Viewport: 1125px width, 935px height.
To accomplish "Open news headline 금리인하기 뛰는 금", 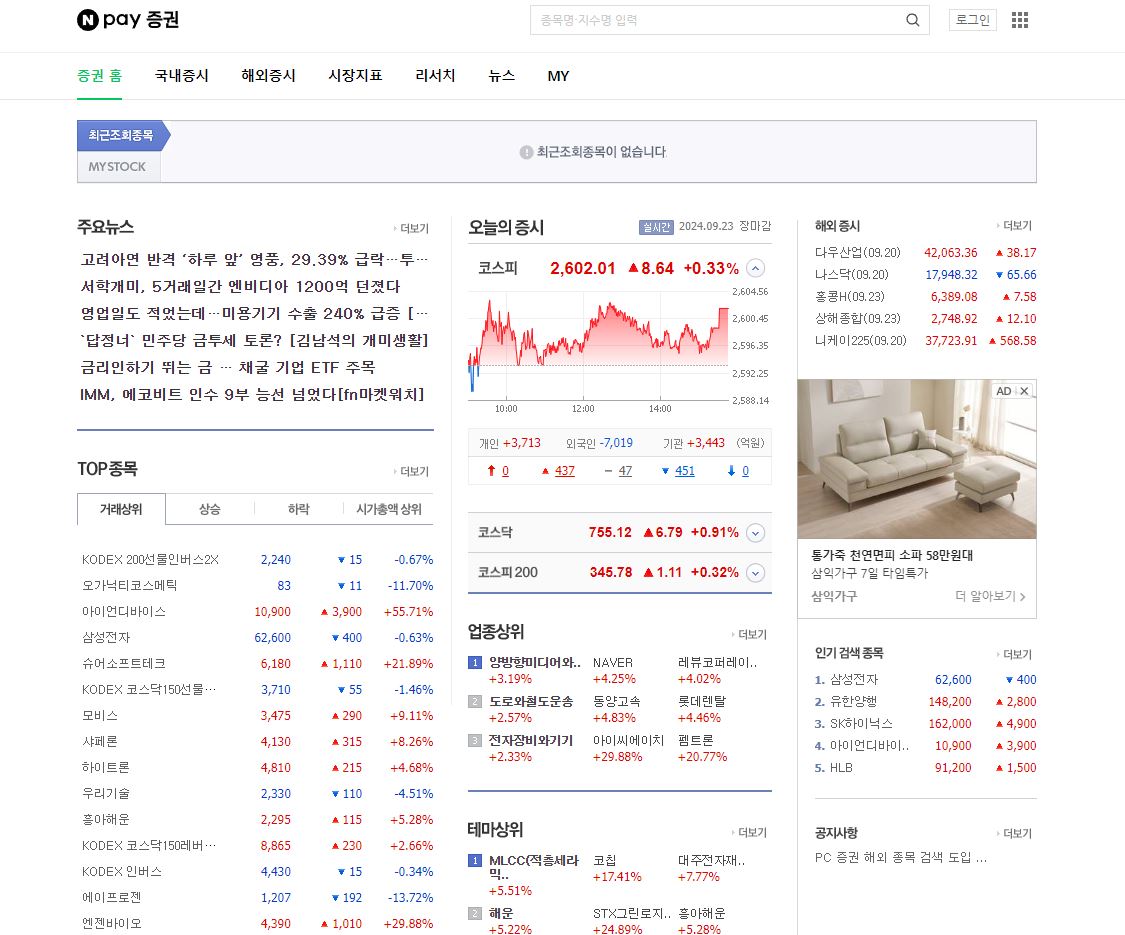I will (x=228, y=367).
